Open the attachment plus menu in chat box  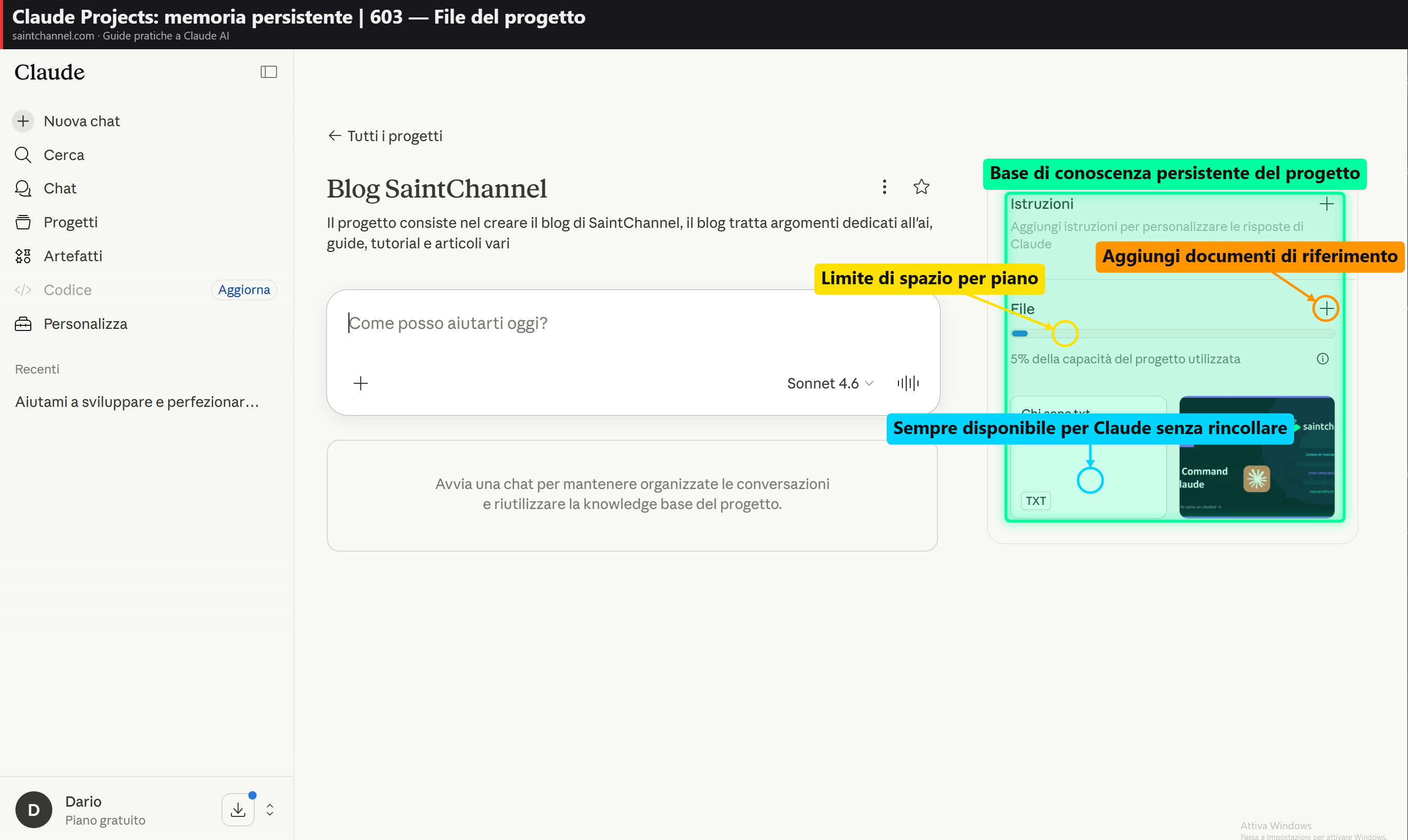[361, 383]
